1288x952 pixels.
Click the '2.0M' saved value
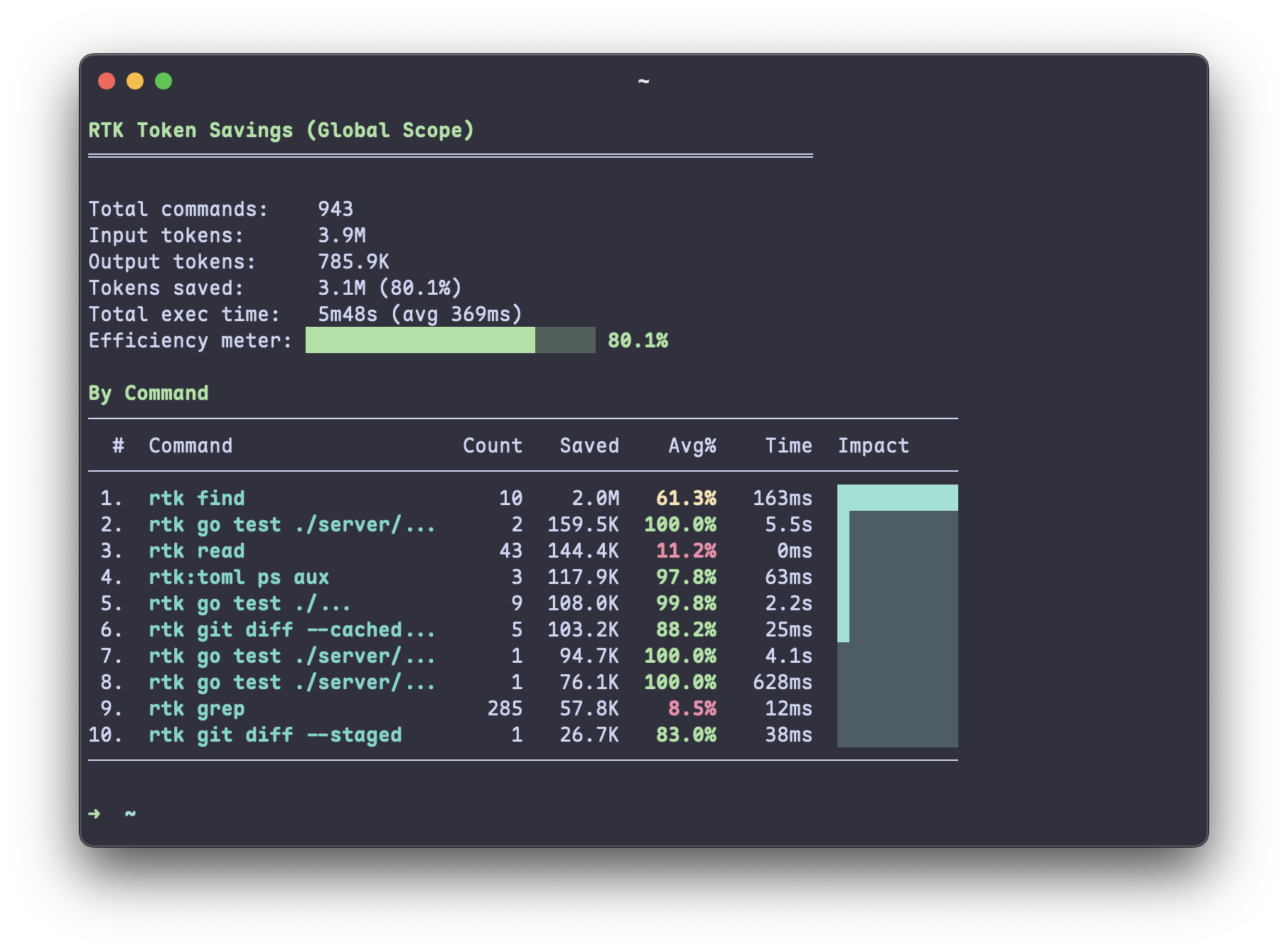tap(596, 498)
